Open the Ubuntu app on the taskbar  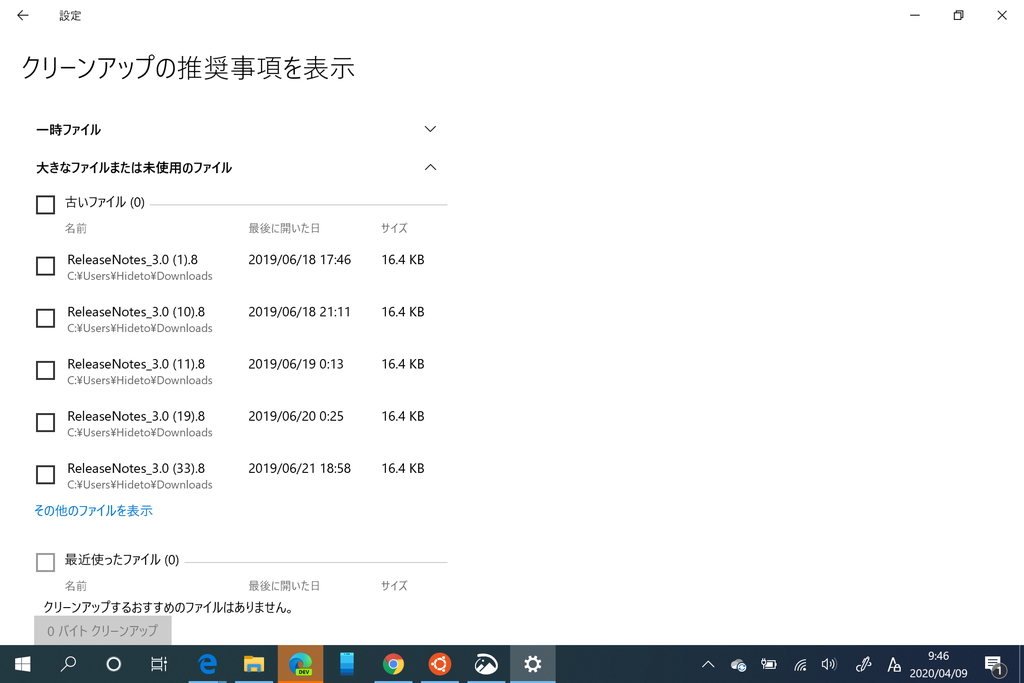[439, 663]
